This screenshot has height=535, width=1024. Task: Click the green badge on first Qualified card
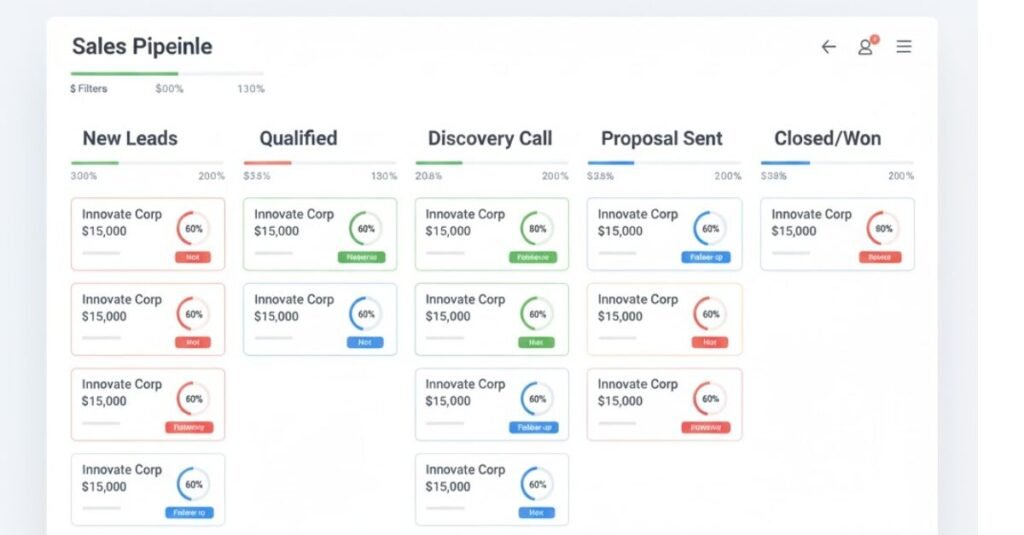pos(362,257)
